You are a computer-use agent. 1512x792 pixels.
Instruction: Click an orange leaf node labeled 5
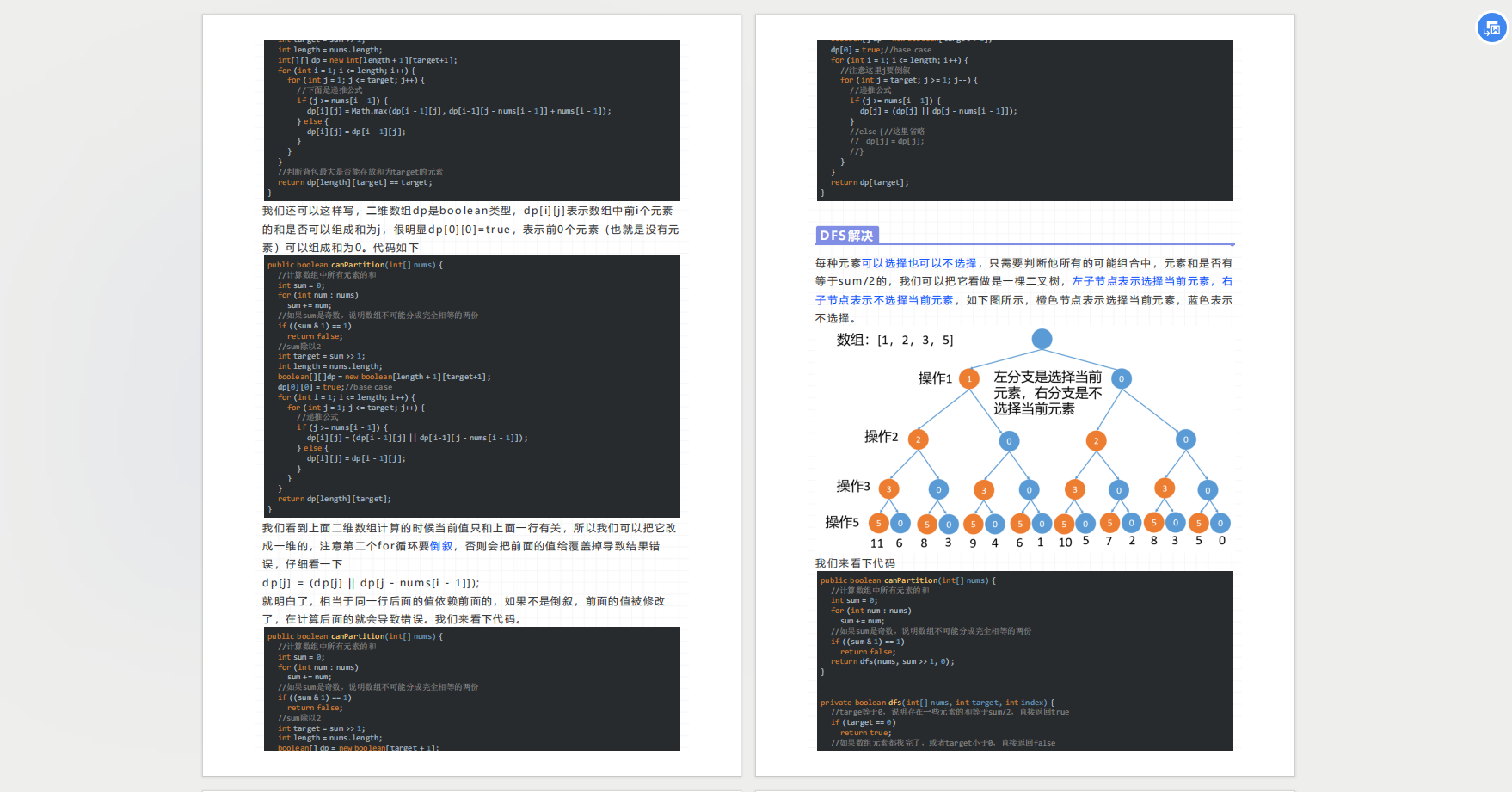tap(877, 522)
